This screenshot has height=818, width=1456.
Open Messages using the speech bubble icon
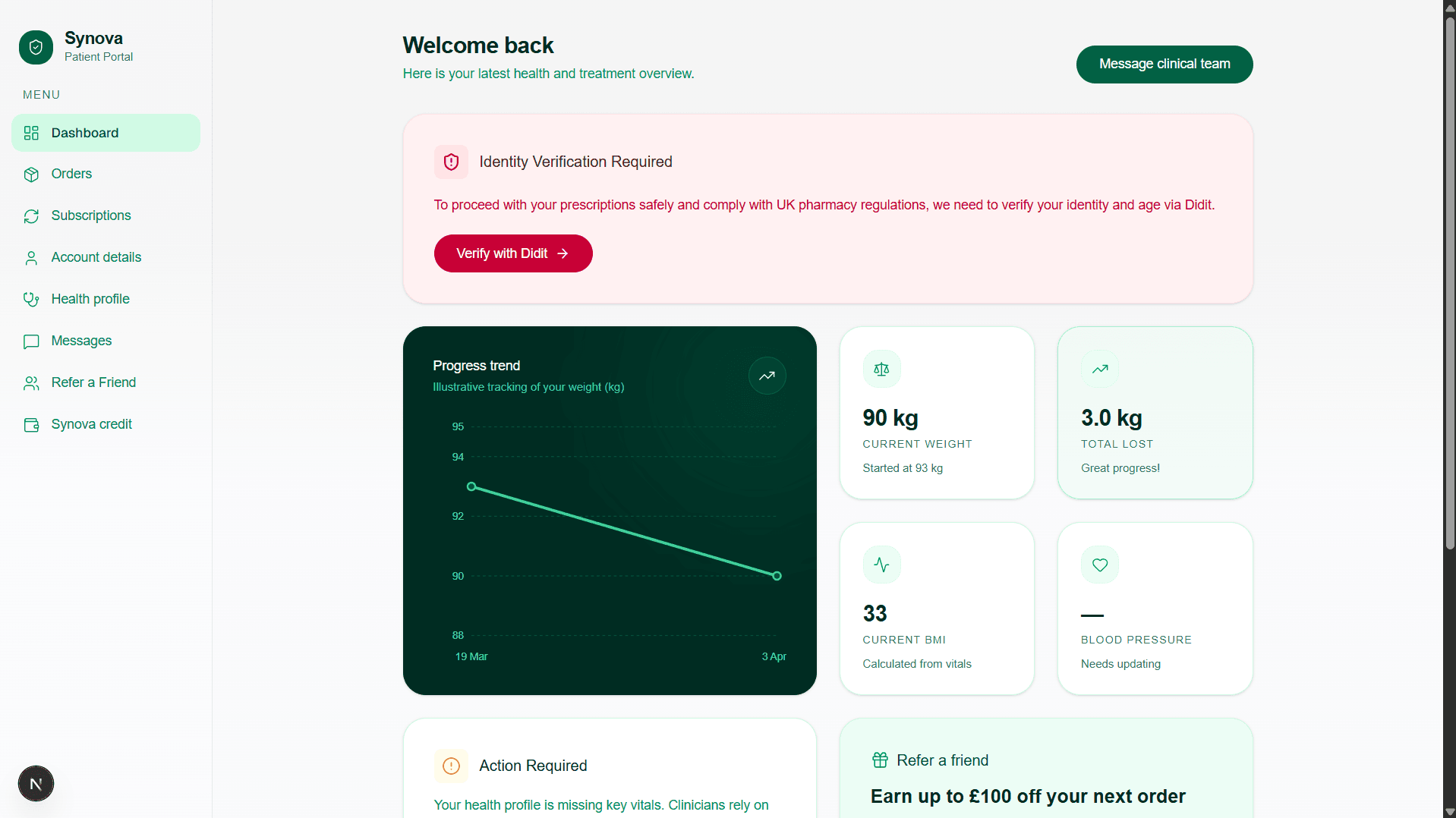click(x=31, y=341)
